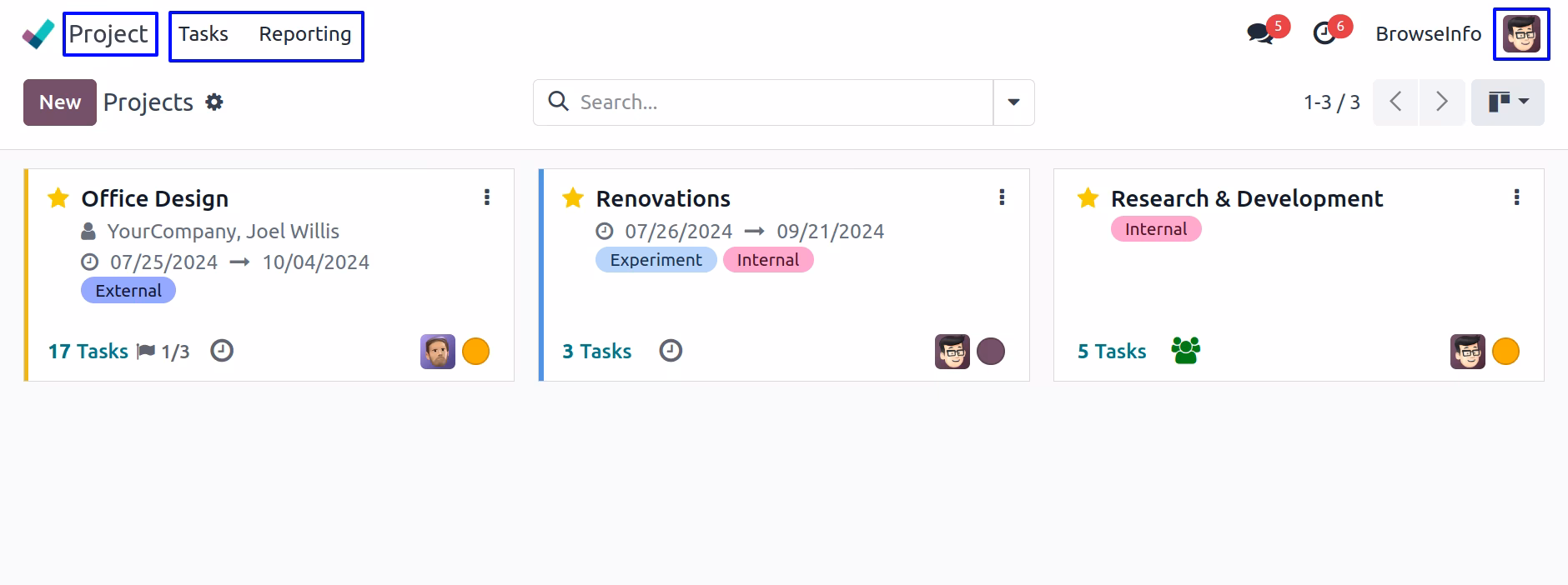This screenshot has height=585, width=1568.
Task: Open the activities clock icon
Action: tap(1324, 34)
